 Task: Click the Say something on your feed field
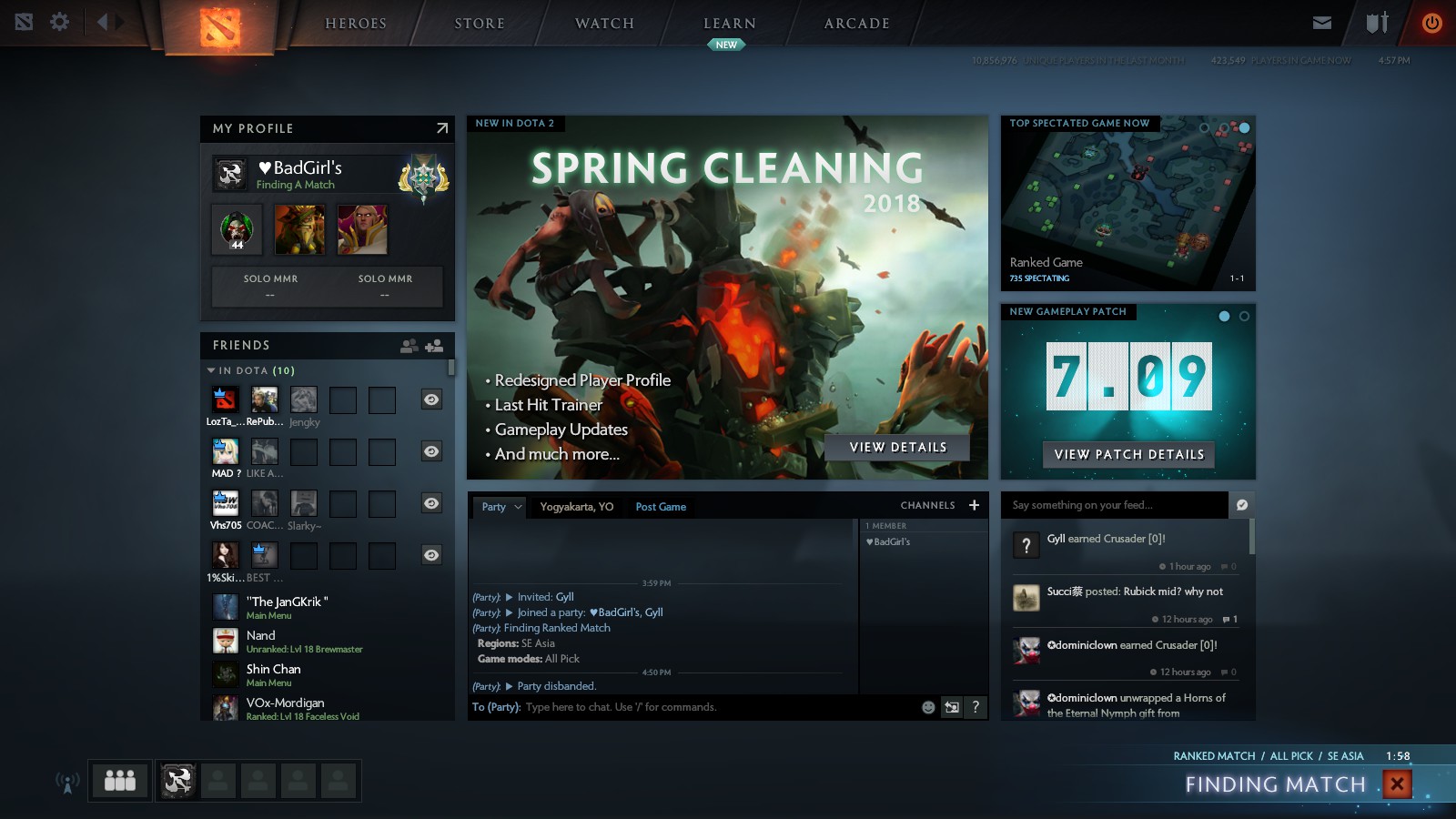click(1115, 505)
